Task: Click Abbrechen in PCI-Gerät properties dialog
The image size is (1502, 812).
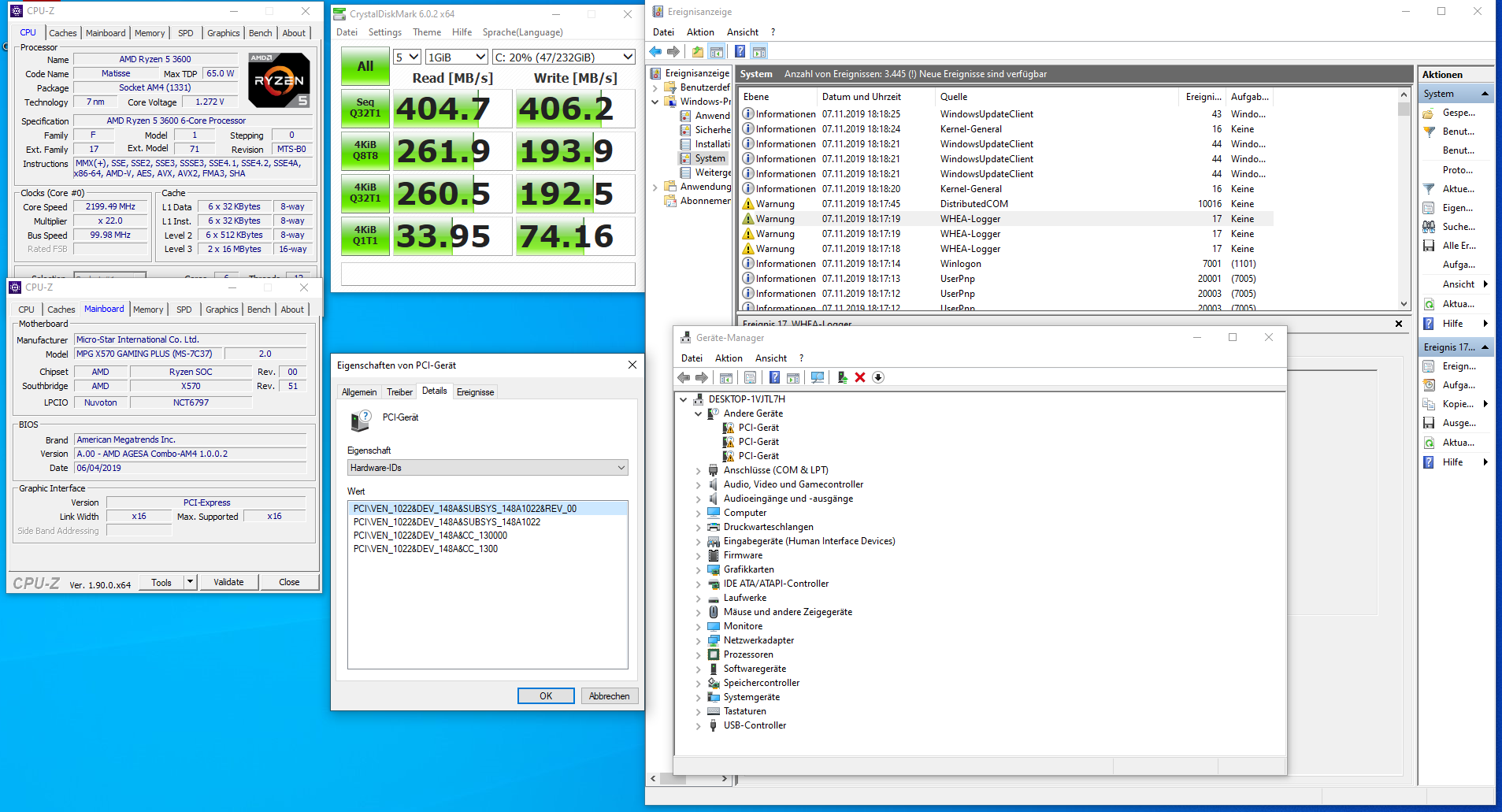Action: [609, 696]
